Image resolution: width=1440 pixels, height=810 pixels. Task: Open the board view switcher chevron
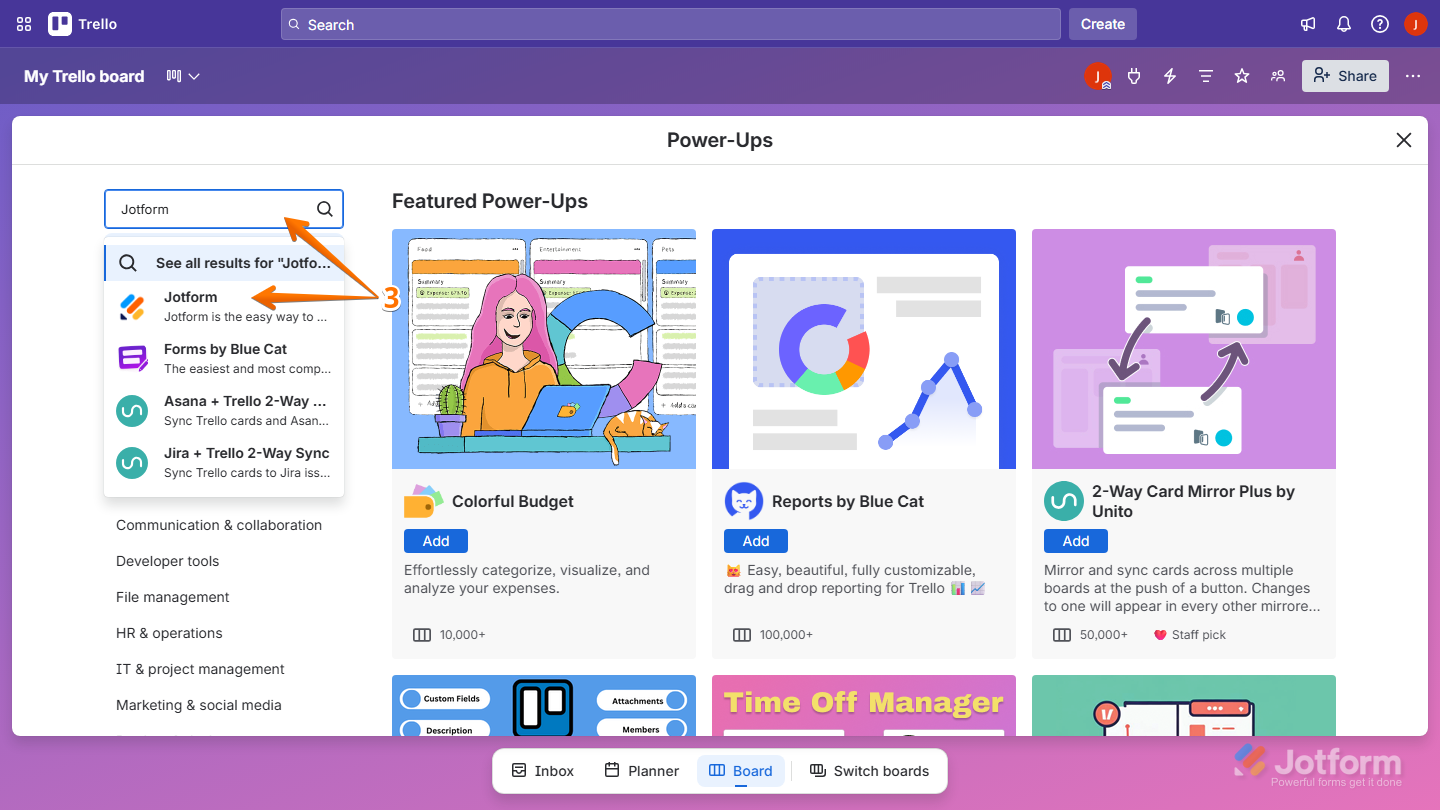196,75
